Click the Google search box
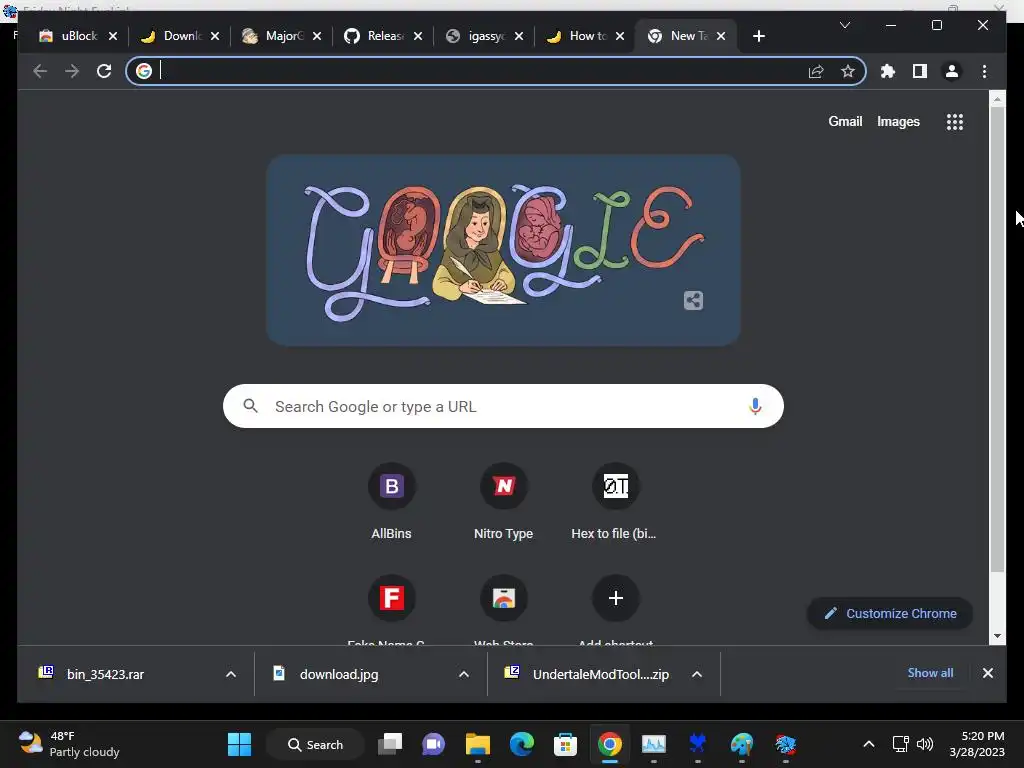The height and width of the screenshot is (768, 1024). coord(503,406)
